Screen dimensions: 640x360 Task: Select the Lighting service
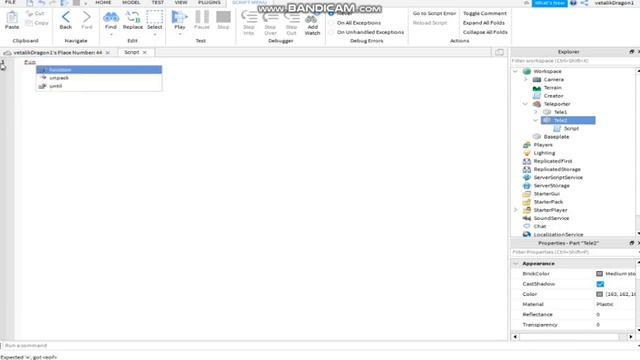[544, 153]
